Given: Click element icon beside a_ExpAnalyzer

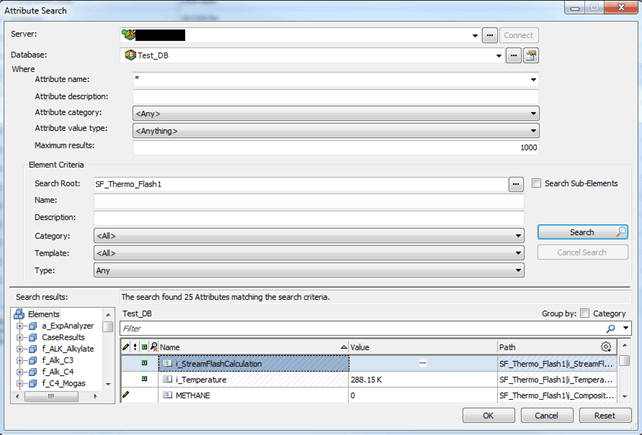Looking at the screenshot, I should [x=33, y=326].
